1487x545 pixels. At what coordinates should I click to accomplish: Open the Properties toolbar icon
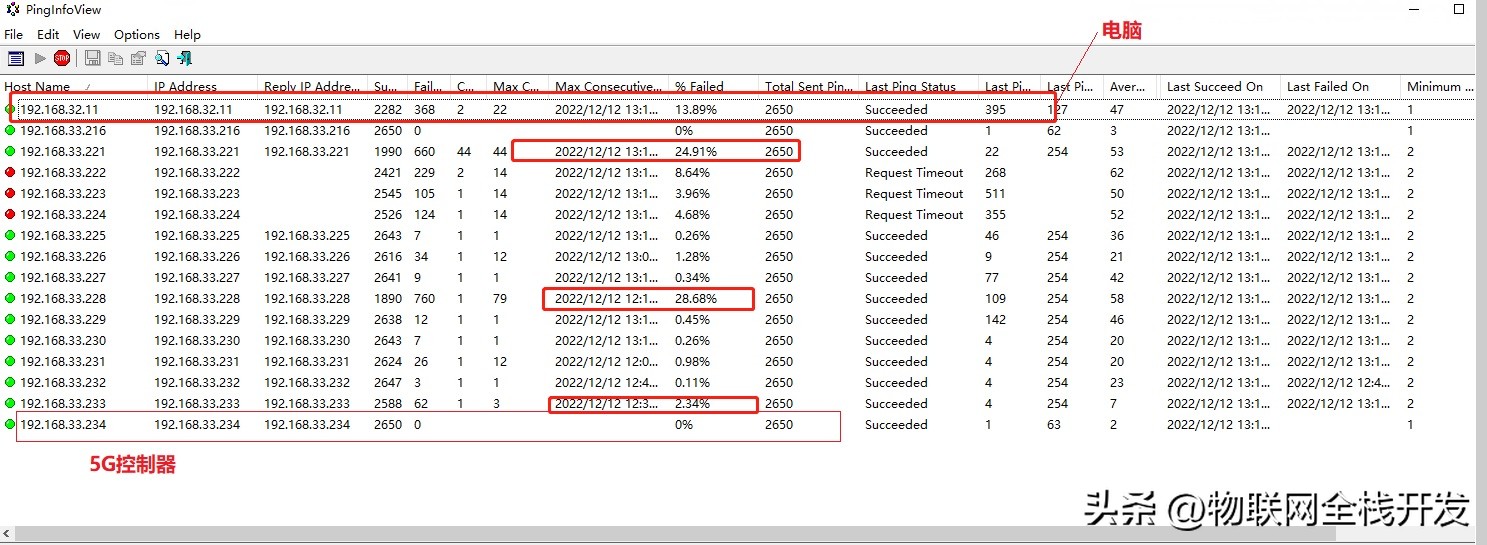click(138, 59)
